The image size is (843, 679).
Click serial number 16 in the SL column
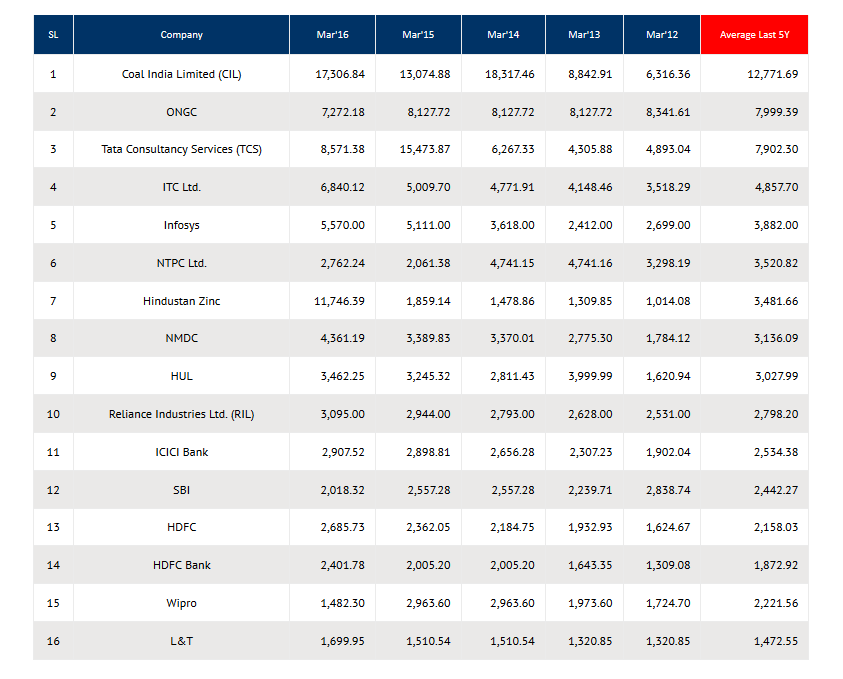(x=53, y=641)
